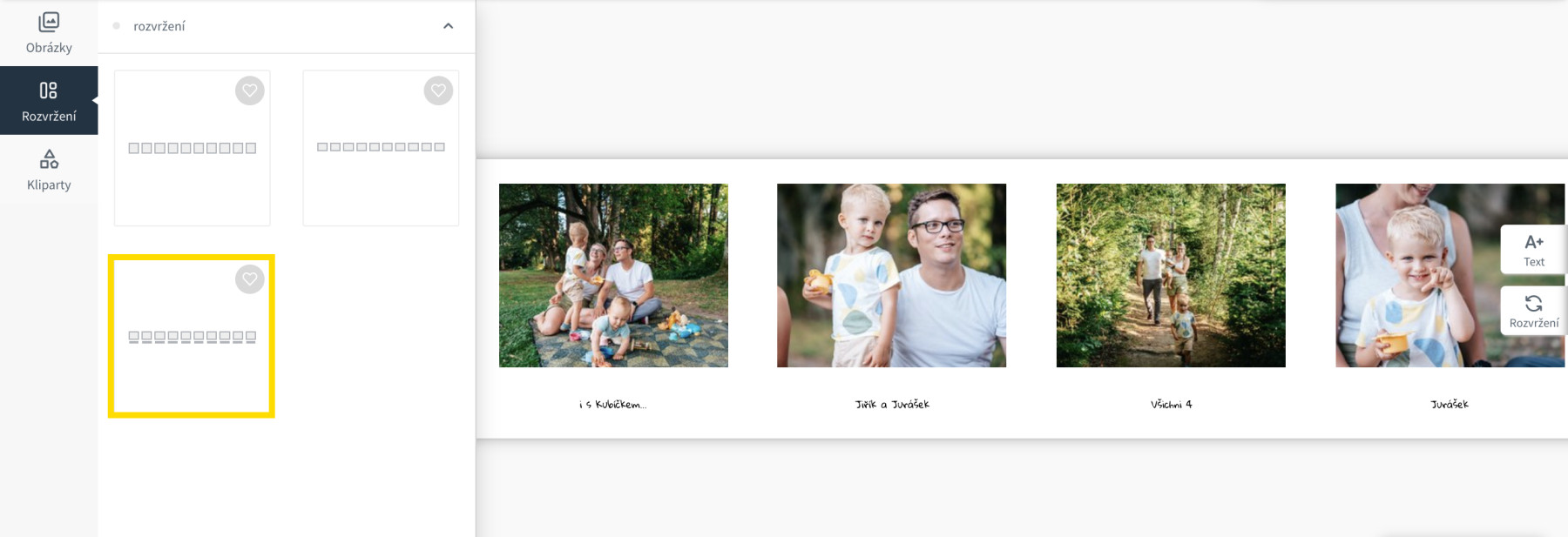Select the forest path walking photo
The width and height of the screenshot is (1568, 537).
pos(1171,275)
